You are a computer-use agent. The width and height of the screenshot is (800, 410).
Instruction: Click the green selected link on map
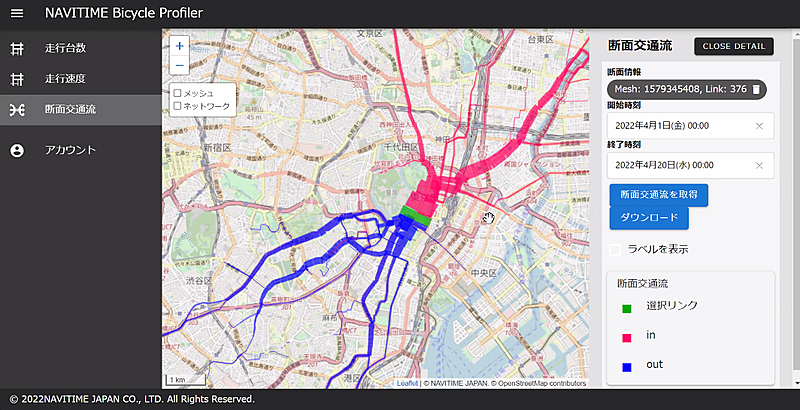[x=416, y=215]
